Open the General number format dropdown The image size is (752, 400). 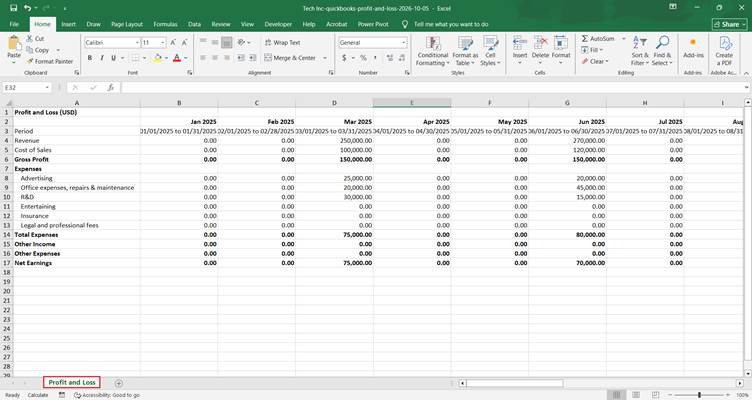pos(403,43)
